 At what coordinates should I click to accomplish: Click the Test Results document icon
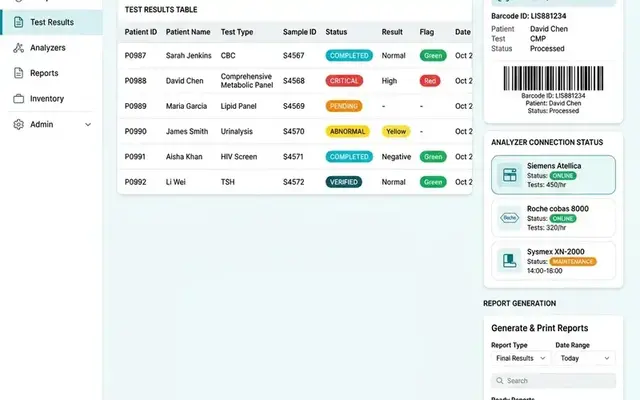coord(18,22)
